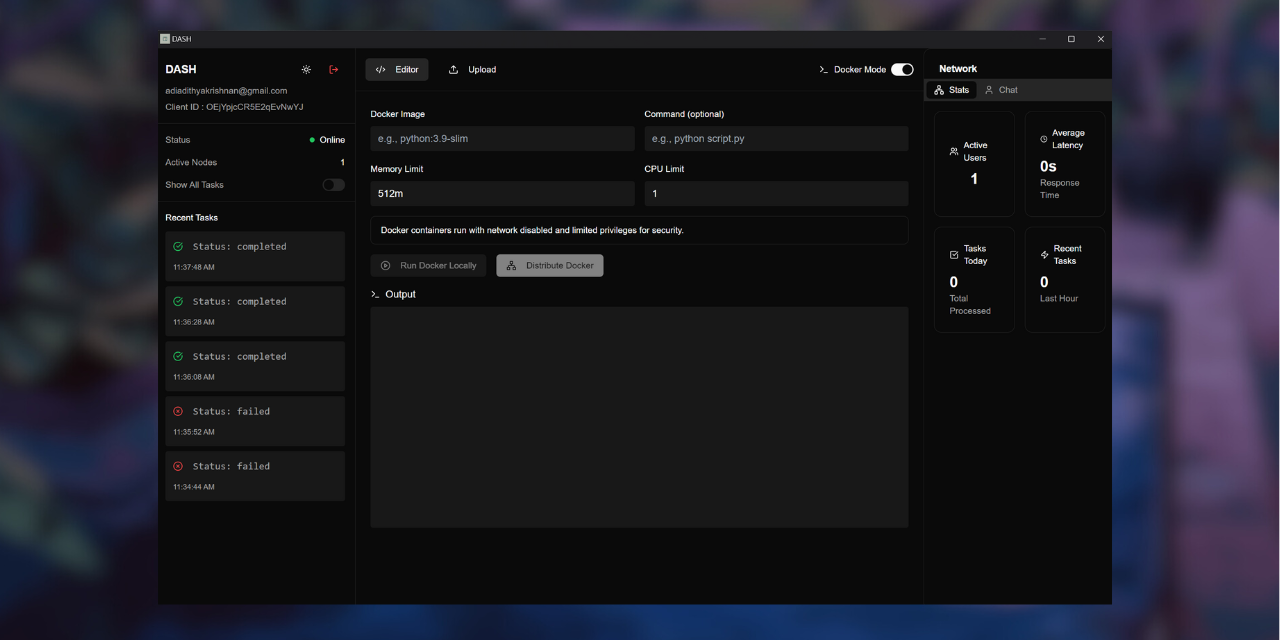Viewport: 1280px width, 640px height.
Task: Click the code </> icon on Editor button
Action: [x=381, y=69]
